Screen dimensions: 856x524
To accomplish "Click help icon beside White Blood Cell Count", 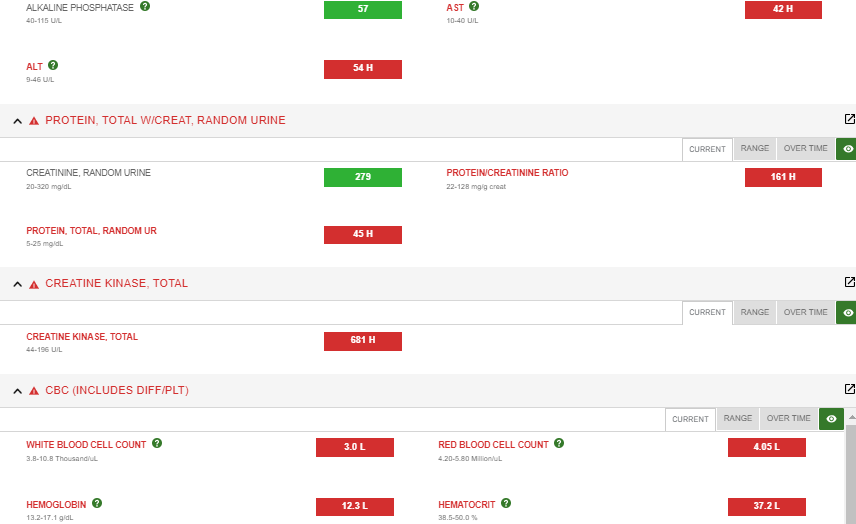I will pos(157,443).
